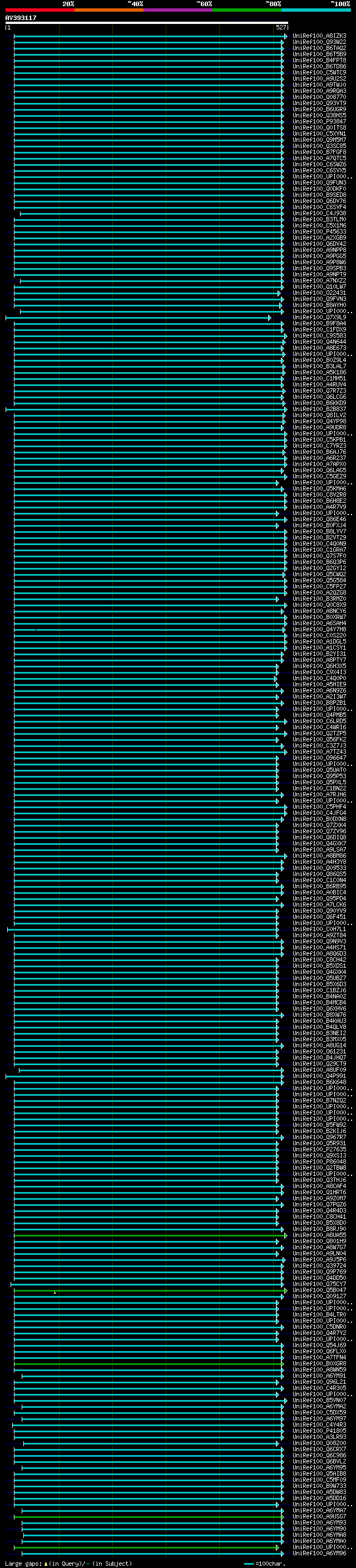Screen dimensions: 356x1568
Task: Select the UniRef100_P27635 label
Action: pos(319,1149)
